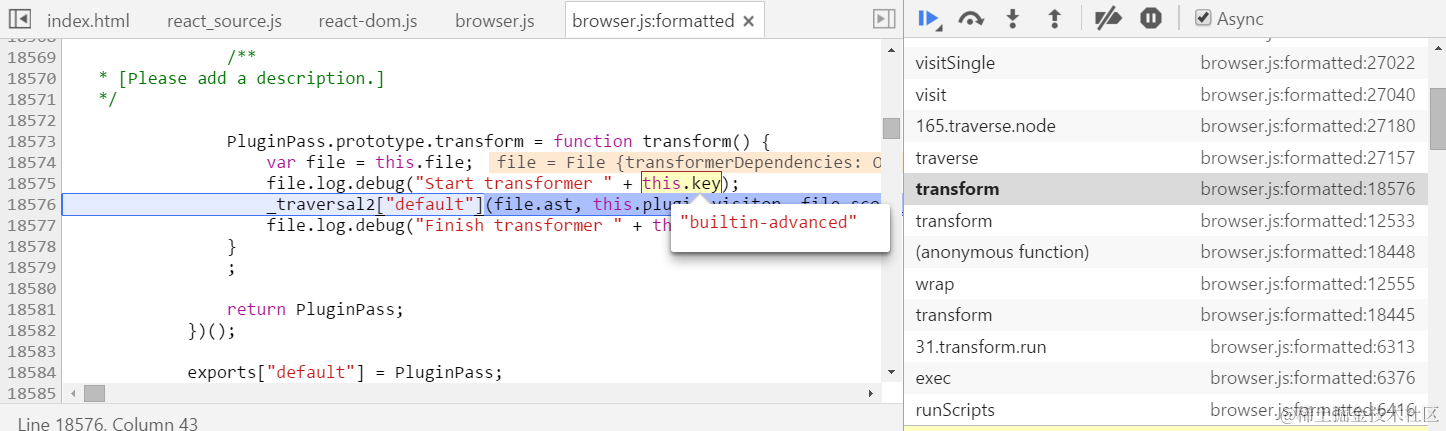Click the call stack panel scrollbar thumb
The image size is (1446, 431).
click(1437, 119)
